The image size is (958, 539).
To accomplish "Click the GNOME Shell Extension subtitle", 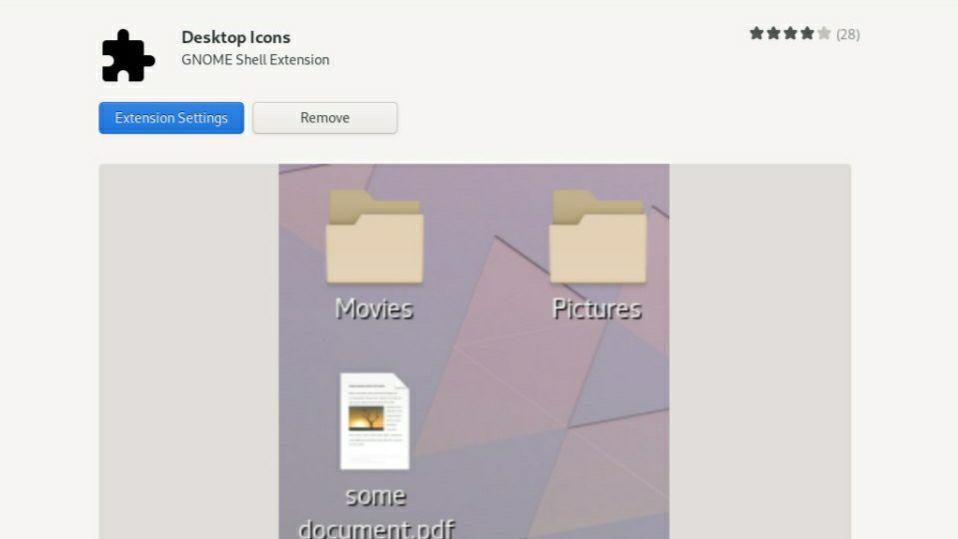I will pyautogui.click(x=255, y=60).
